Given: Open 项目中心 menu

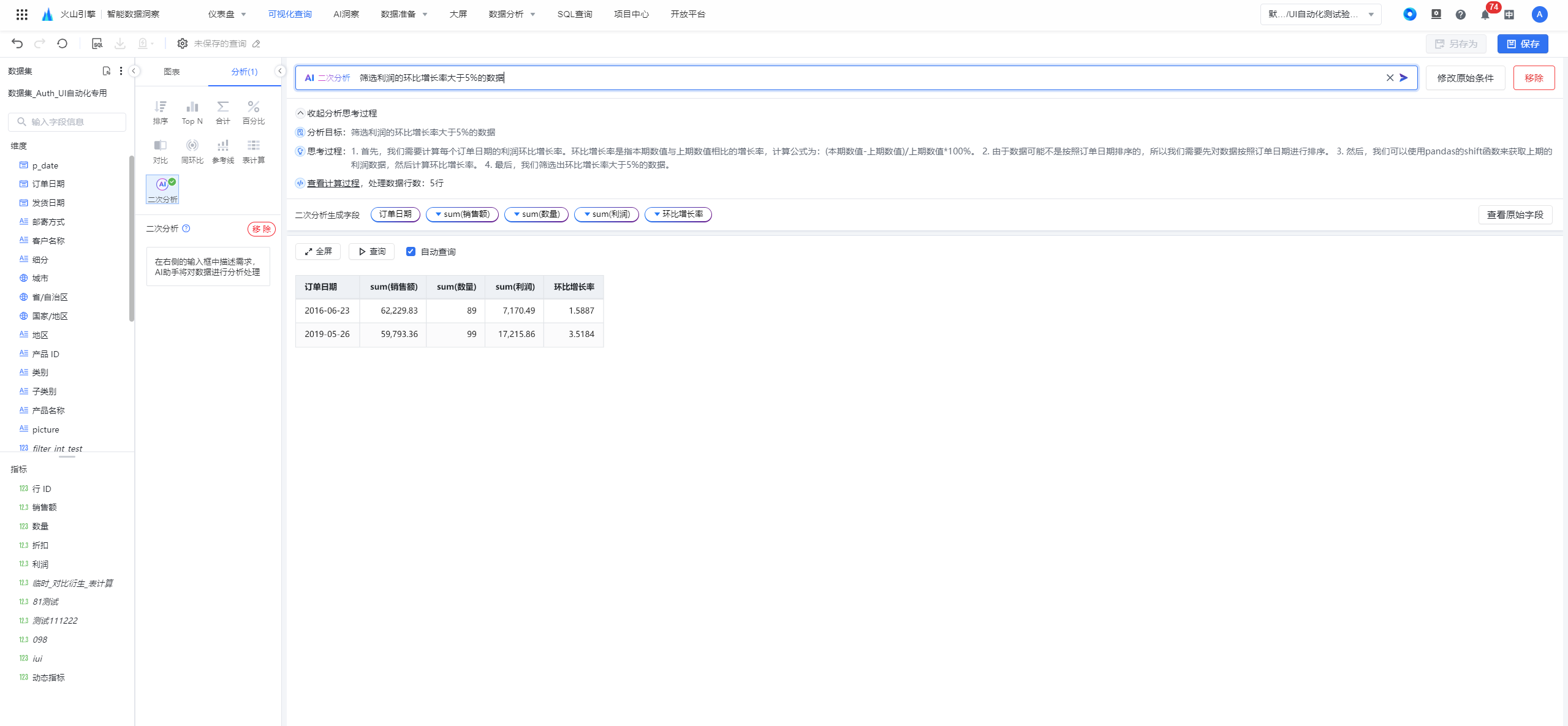Looking at the screenshot, I should [x=631, y=14].
